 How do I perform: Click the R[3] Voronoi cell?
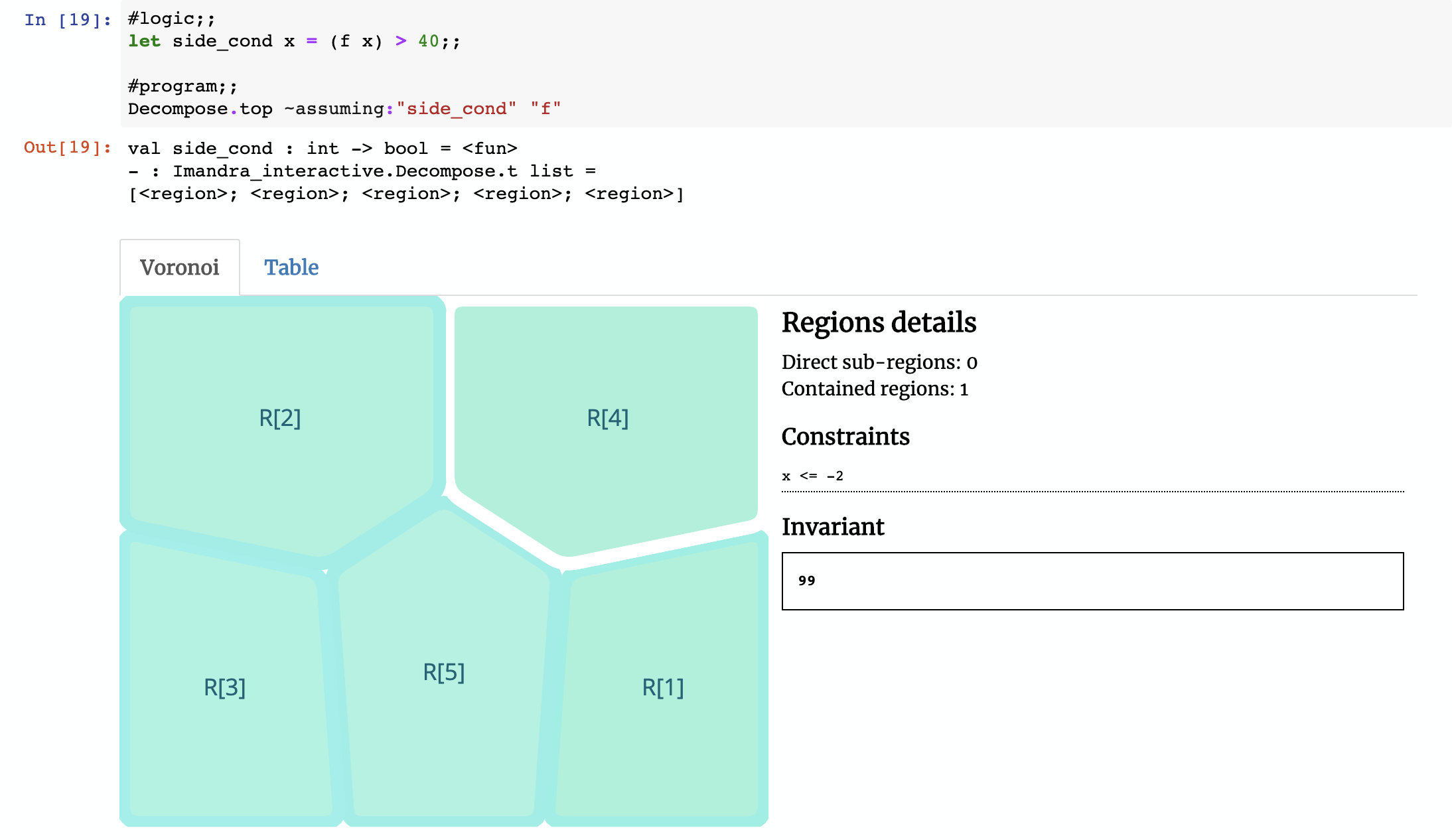(x=224, y=687)
